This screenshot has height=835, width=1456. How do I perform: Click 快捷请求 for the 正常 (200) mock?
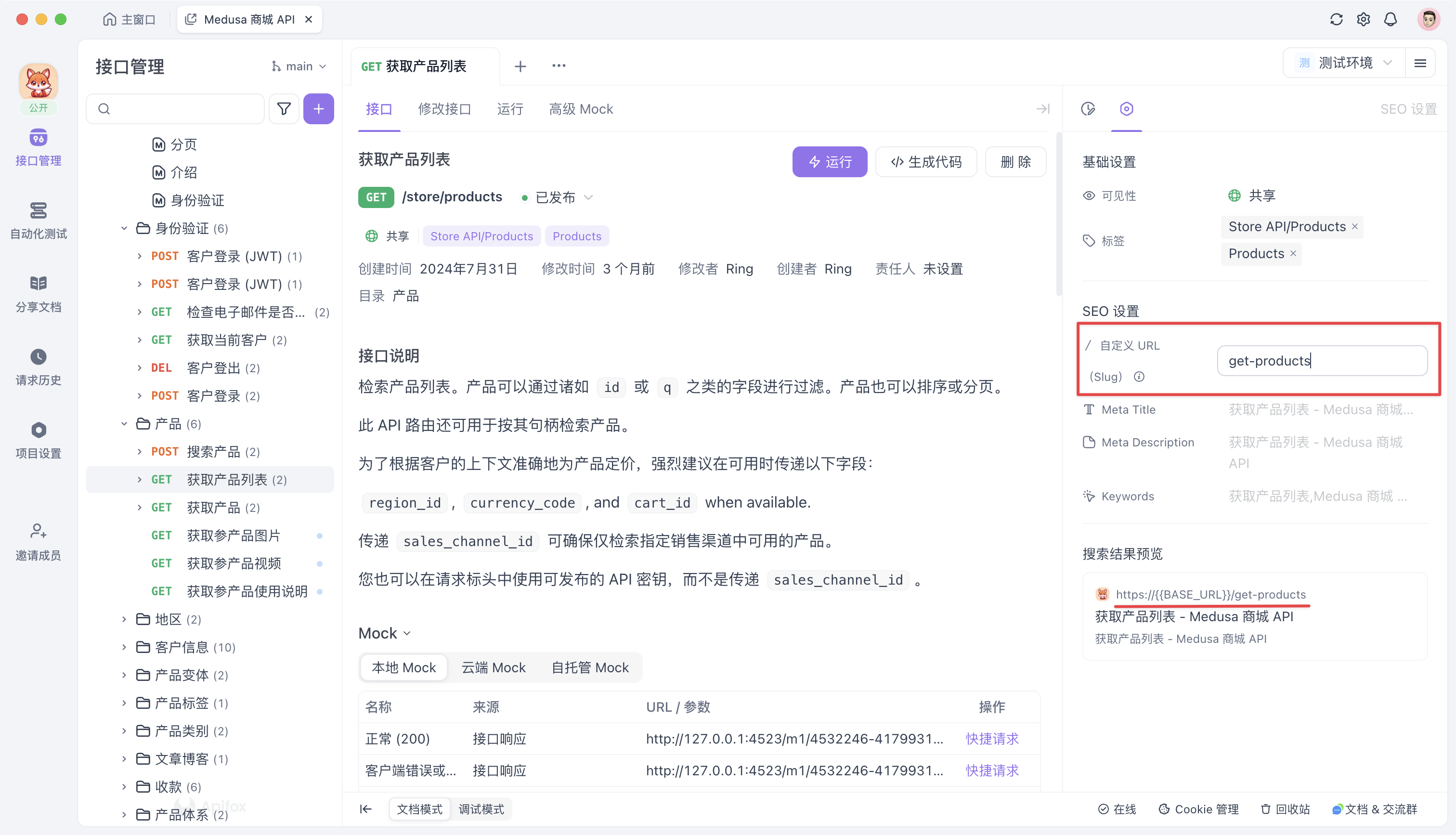click(992, 739)
